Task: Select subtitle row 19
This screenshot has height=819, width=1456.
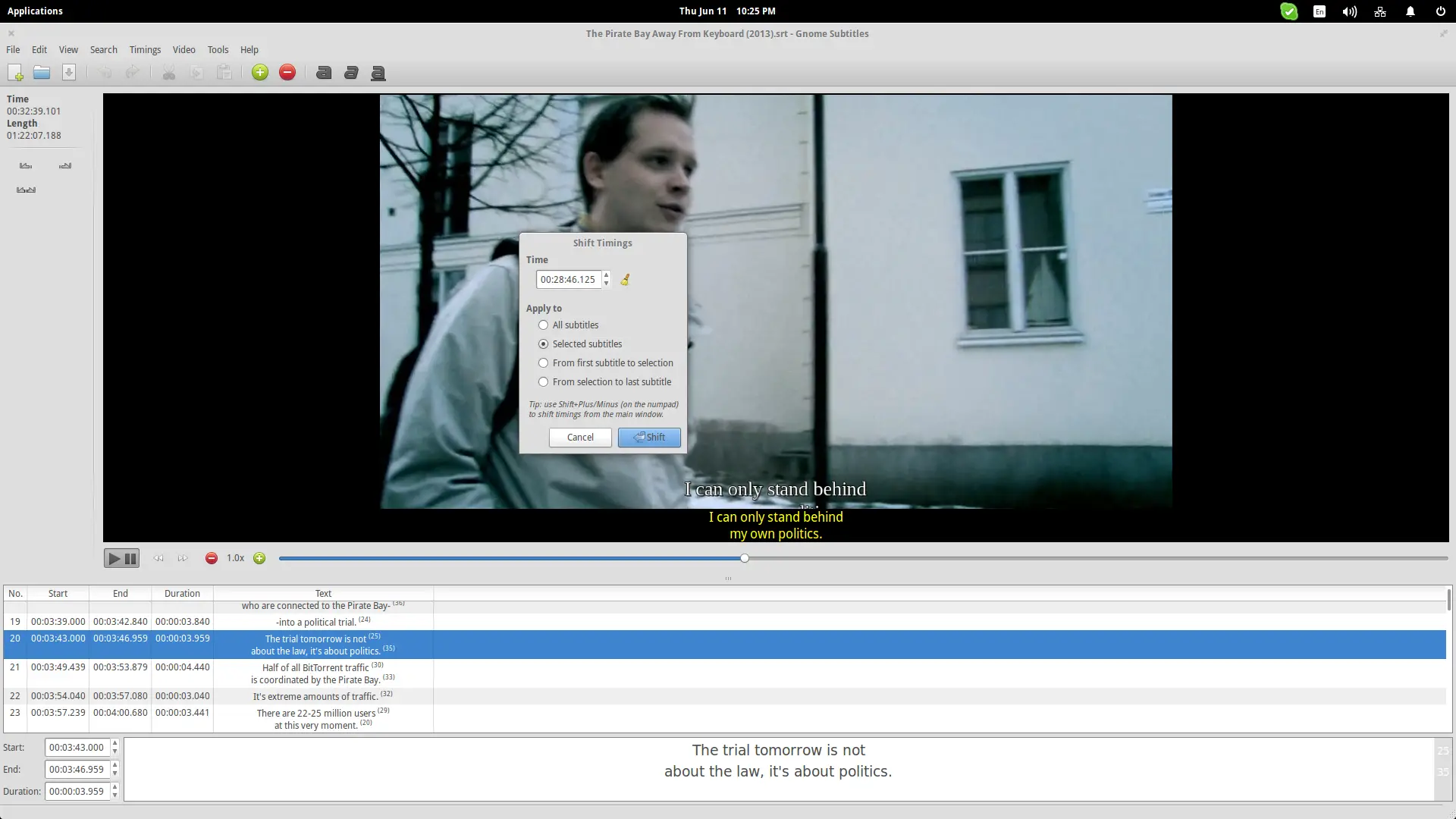Action: 724,622
